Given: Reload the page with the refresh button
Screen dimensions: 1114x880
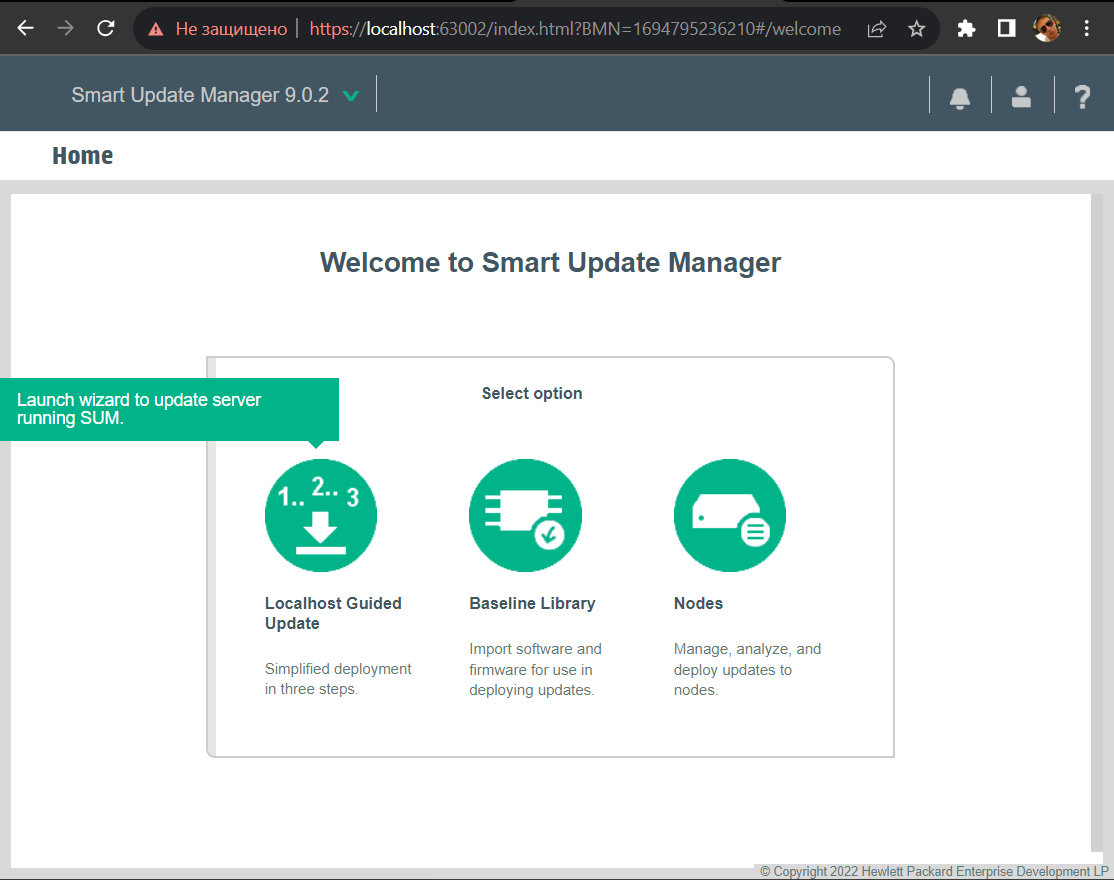Looking at the screenshot, I should [x=105, y=29].
